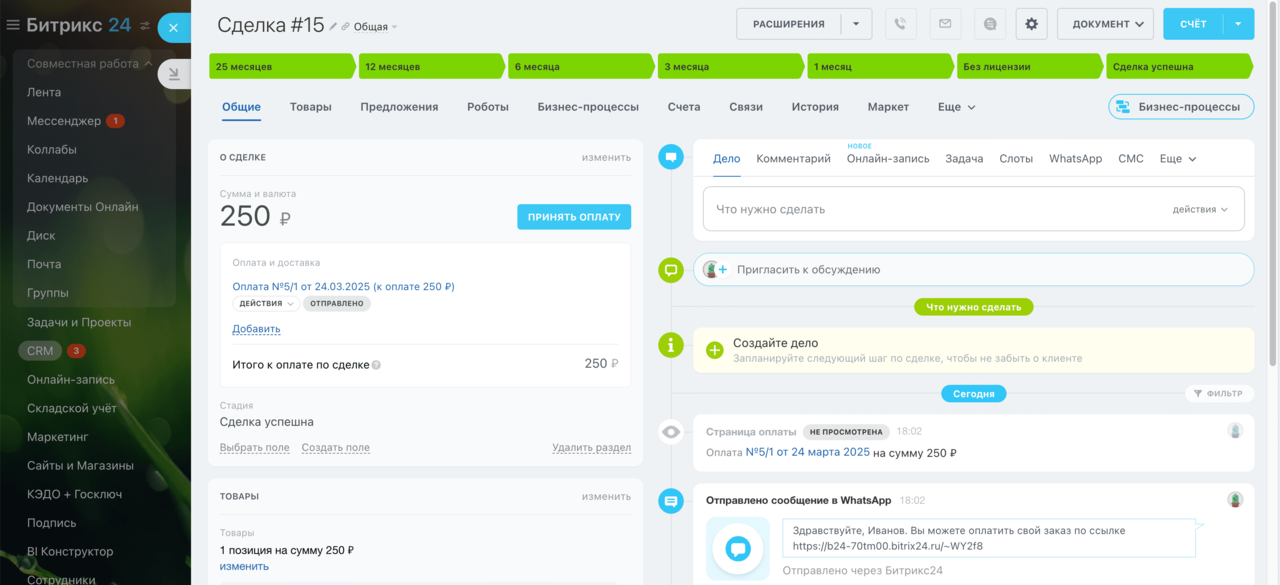Open the действия dropdown under Оплата №5/1
Image resolution: width=1280 pixels, height=585 pixels.
(266, 303)
